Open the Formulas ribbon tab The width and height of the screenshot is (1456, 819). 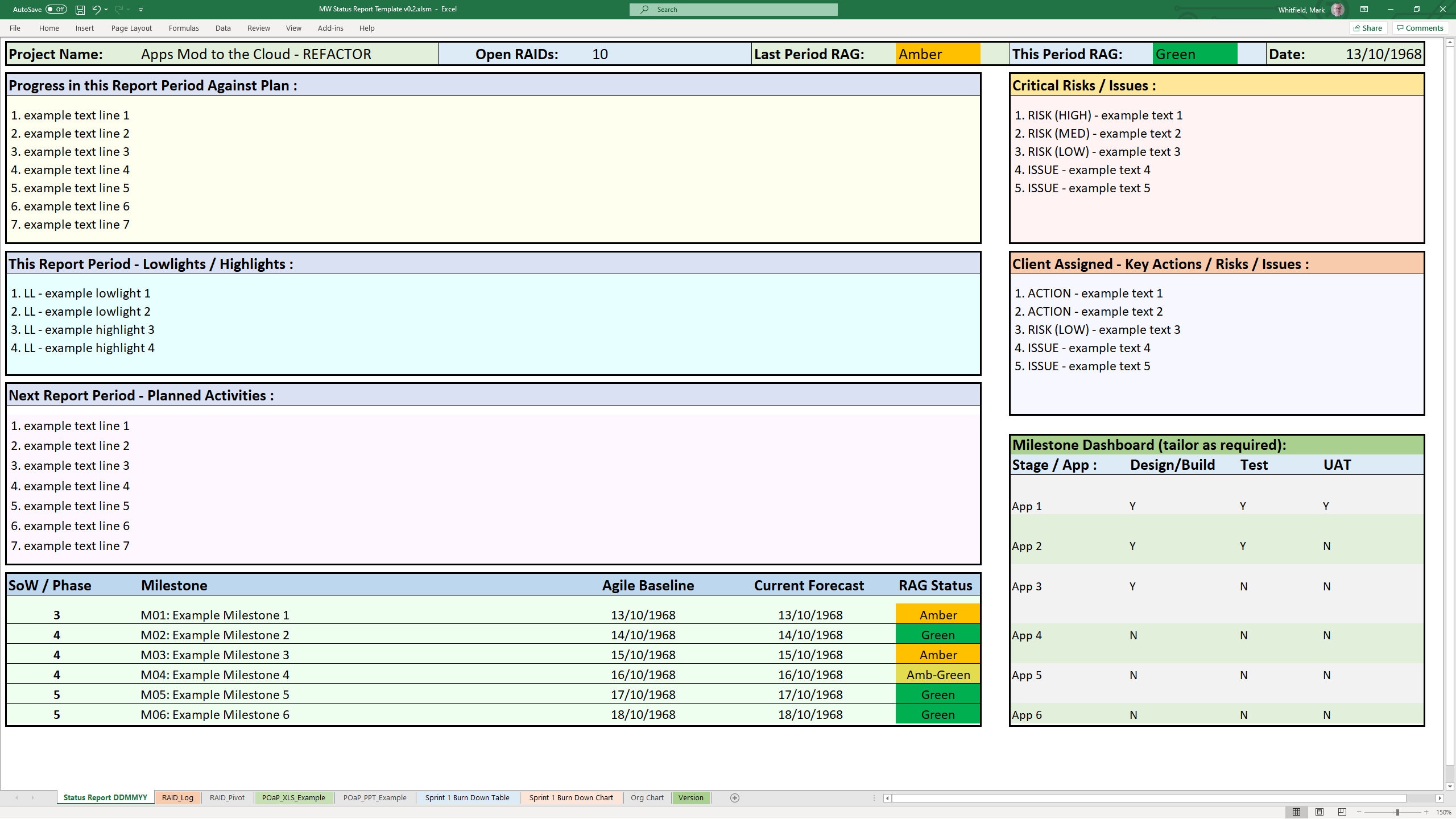click(184, 28)
